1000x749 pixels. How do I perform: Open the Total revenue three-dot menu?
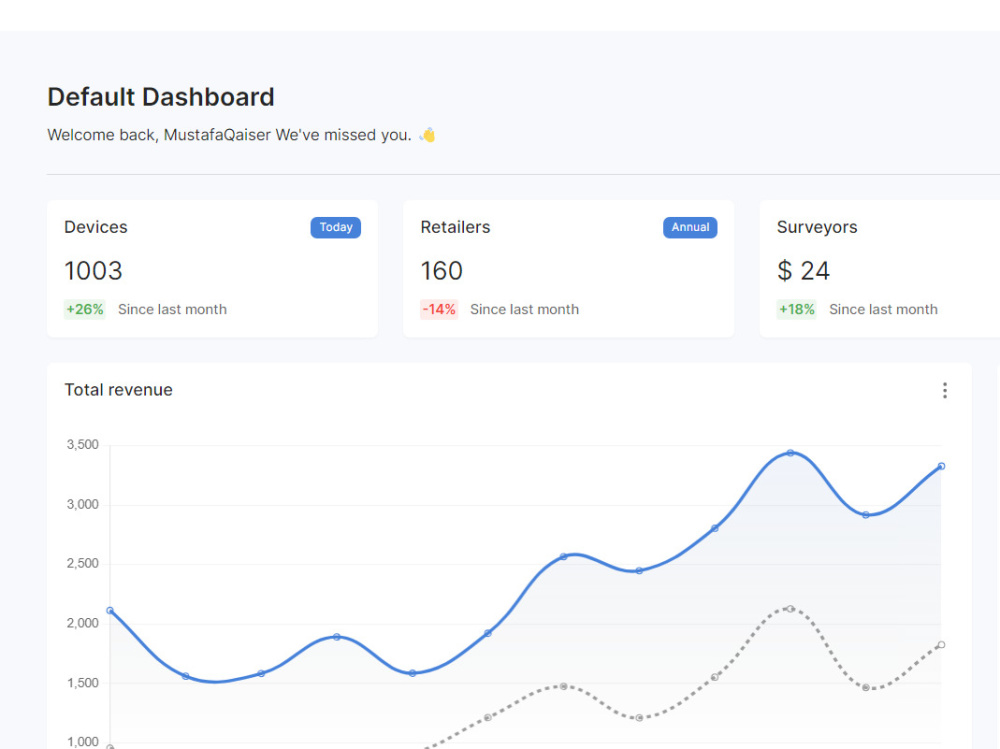(x=945, y=390)
